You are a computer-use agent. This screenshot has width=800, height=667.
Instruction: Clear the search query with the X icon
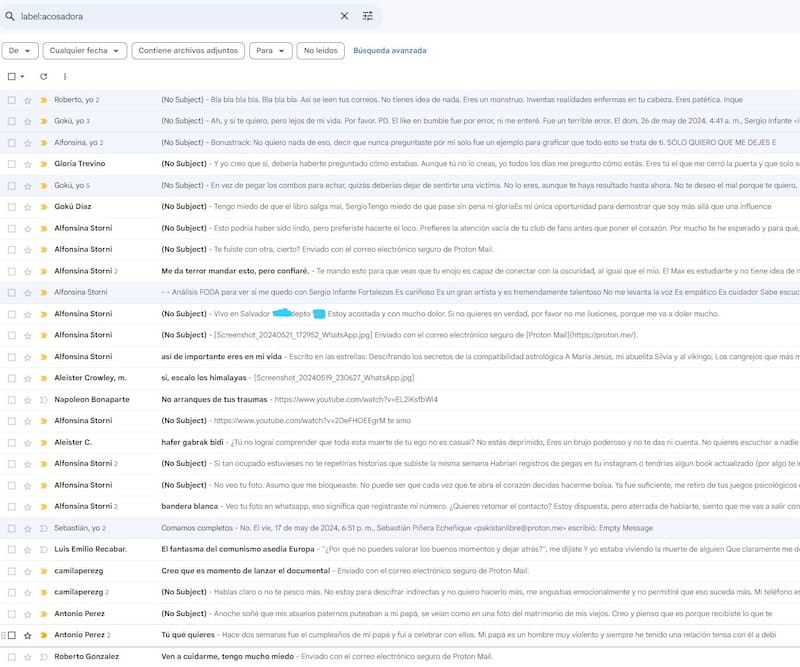point(345,16)
